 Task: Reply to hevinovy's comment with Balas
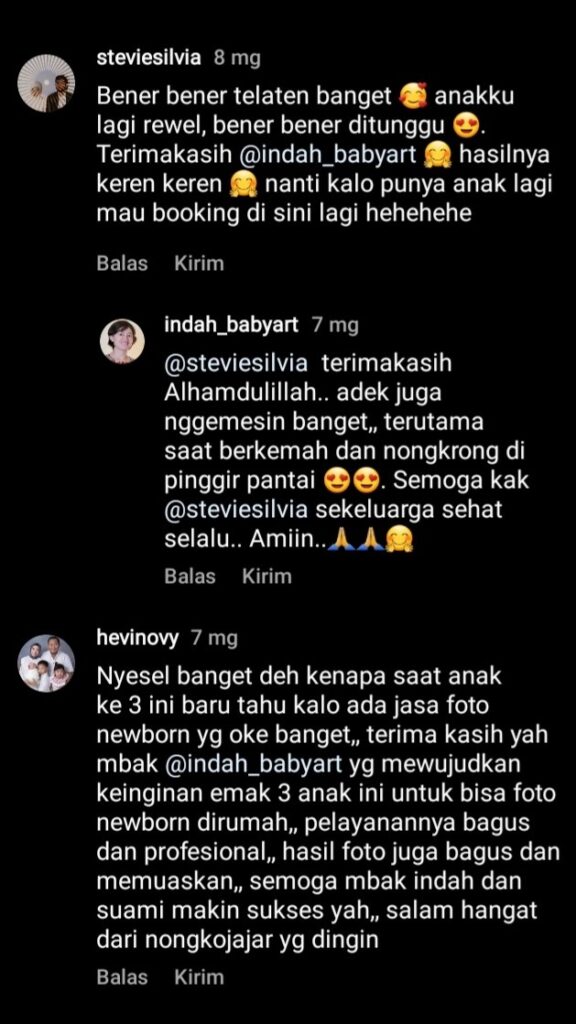coord(122,977)
